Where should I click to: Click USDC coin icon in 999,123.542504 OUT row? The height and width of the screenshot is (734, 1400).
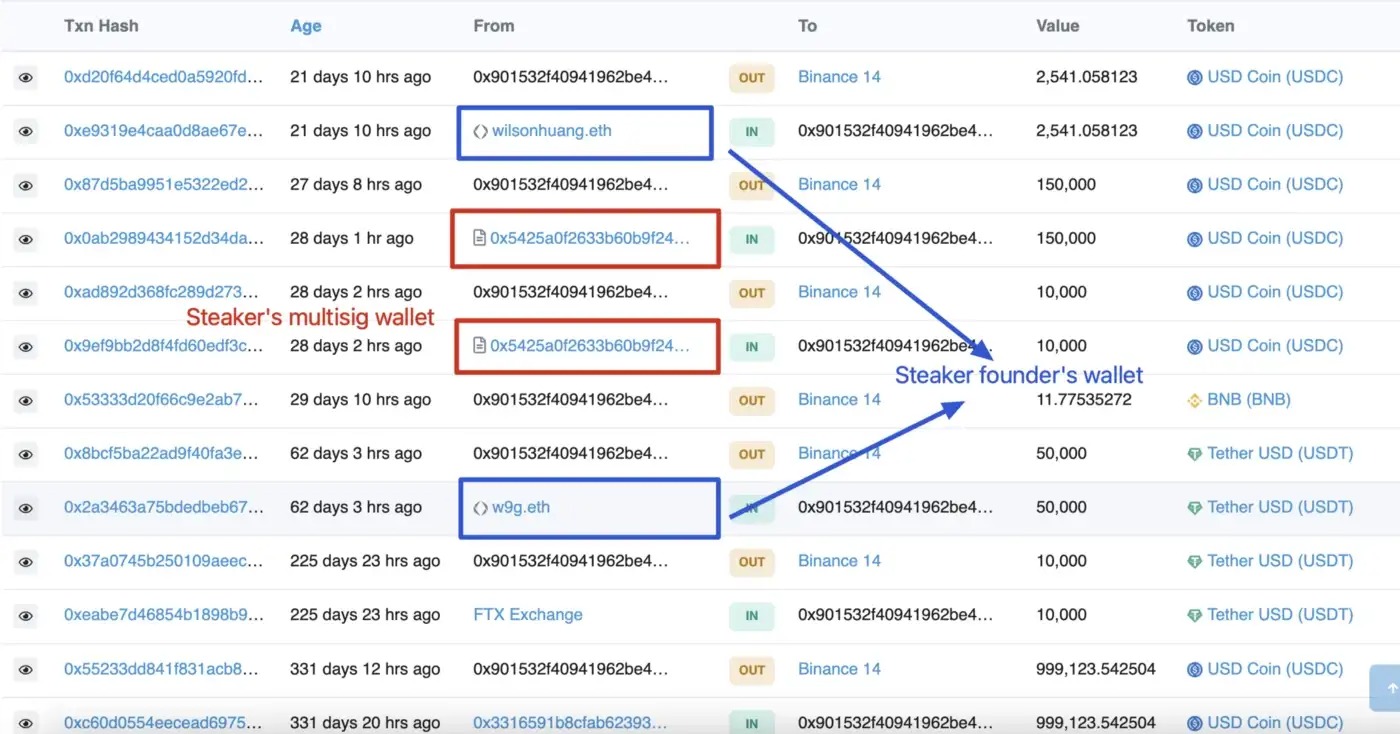click(x=1194, y=670)
